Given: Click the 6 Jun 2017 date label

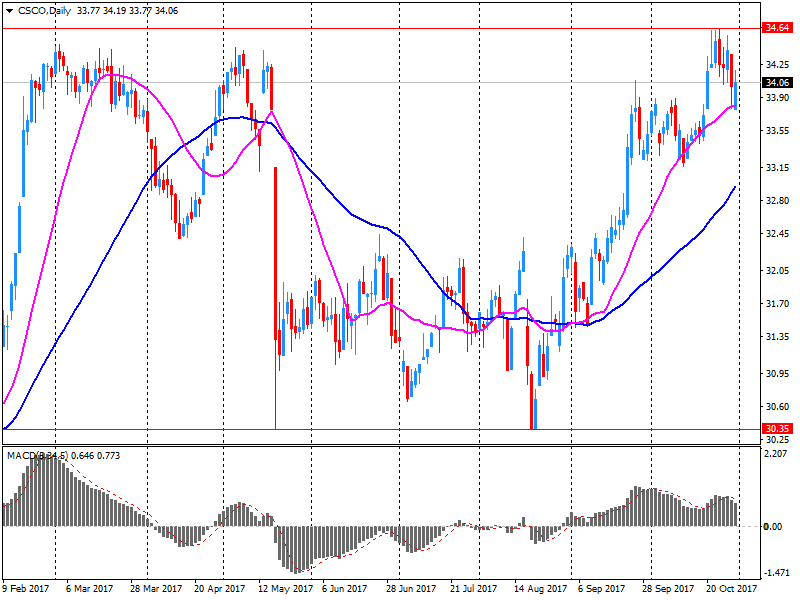Looking at the screenshot, I should pyautogui.click(x=344, y=588).
